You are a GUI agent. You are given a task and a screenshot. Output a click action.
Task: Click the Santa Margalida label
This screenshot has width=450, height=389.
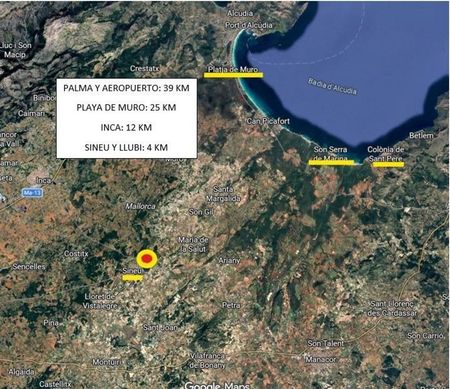click(x=223, y=194)
